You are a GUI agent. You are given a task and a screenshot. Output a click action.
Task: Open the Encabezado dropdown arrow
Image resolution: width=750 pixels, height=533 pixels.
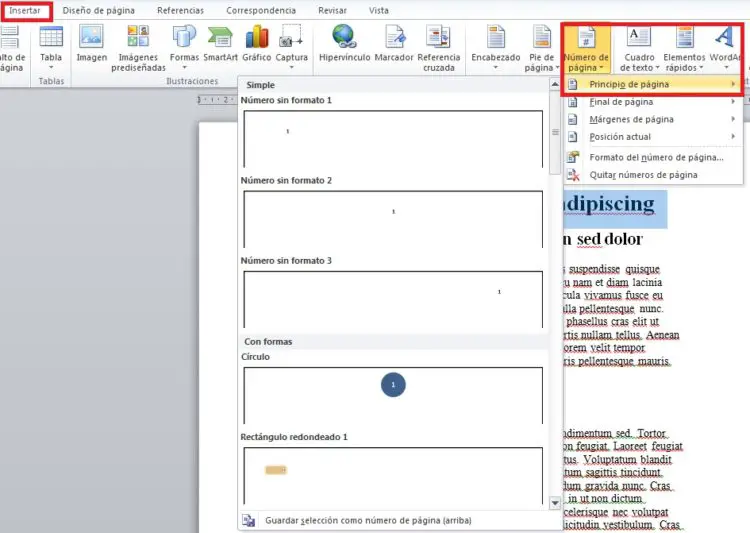point(496,67)
